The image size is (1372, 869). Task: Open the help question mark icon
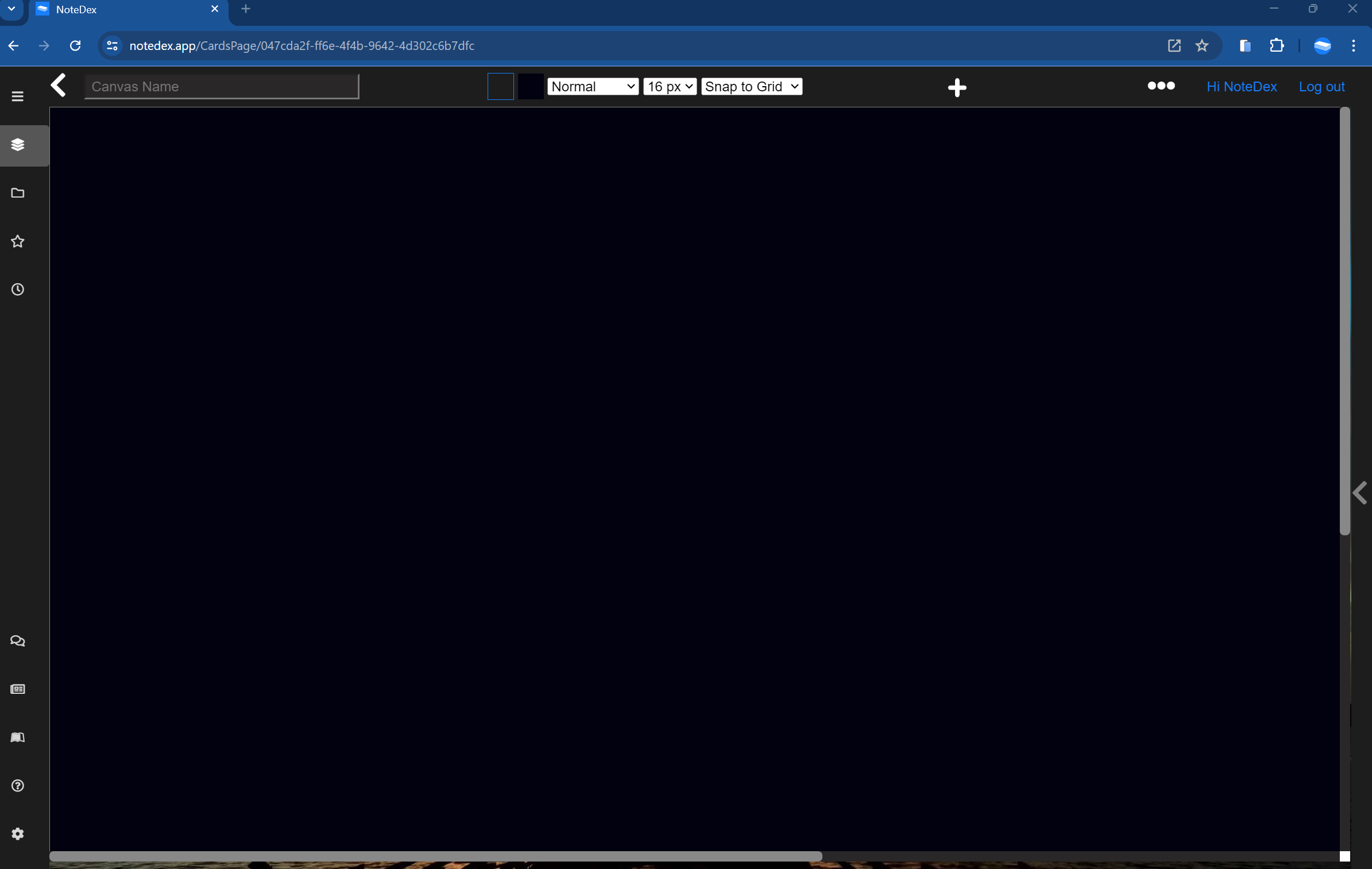[x=18, y=786]
